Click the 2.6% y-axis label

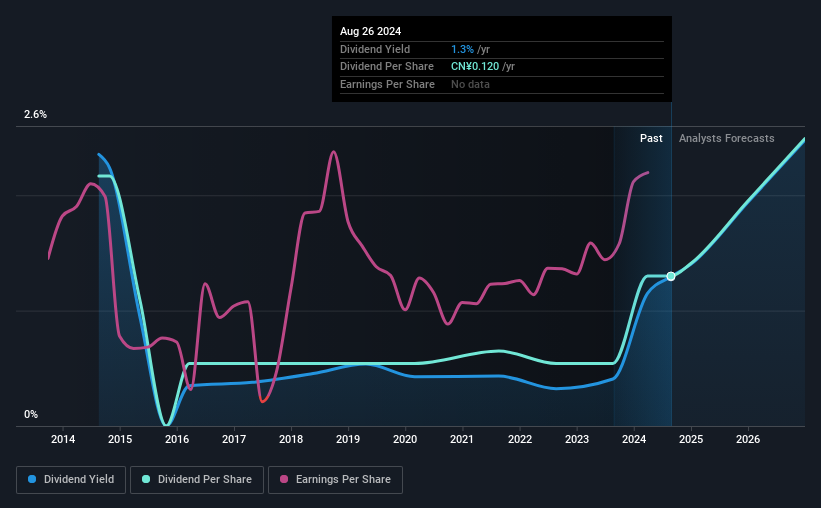coord(35,115)
